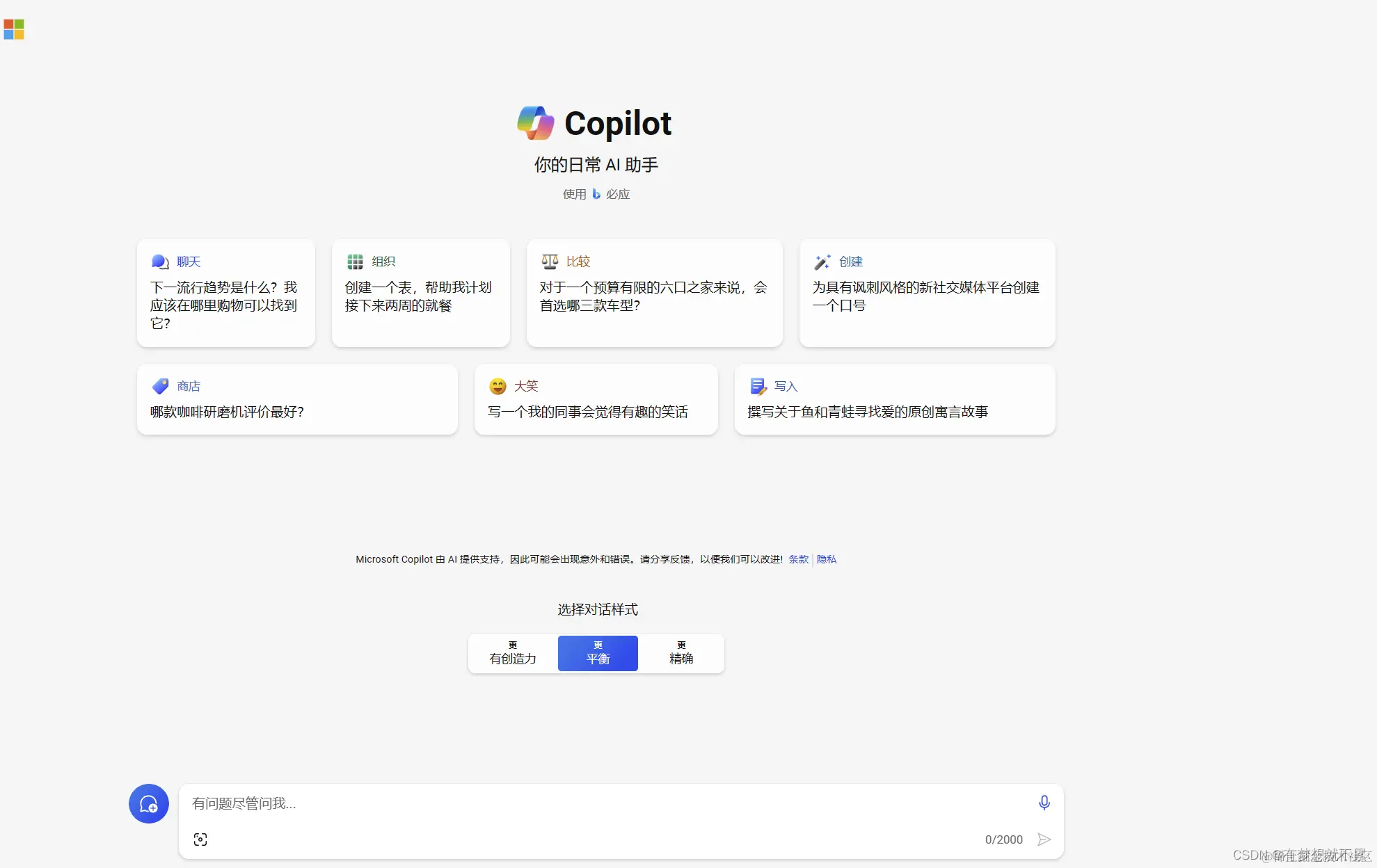Click the Bing (必应) logo
Screen dimensions: 1377x868
coord(596,194)
